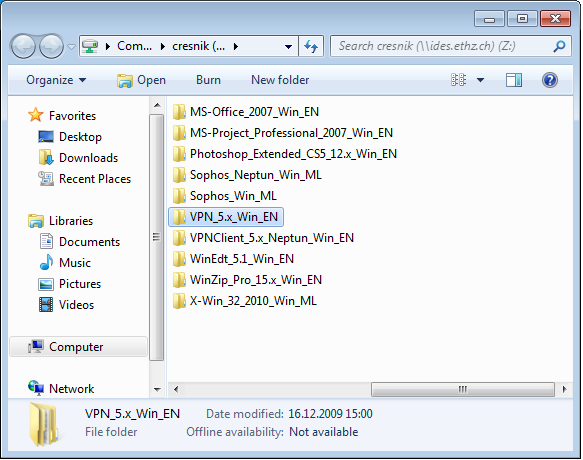Select the highlighted VPN_5.x_Win_EN folder
This screenshot has width=583, height=460.
[x=226, y=217]
